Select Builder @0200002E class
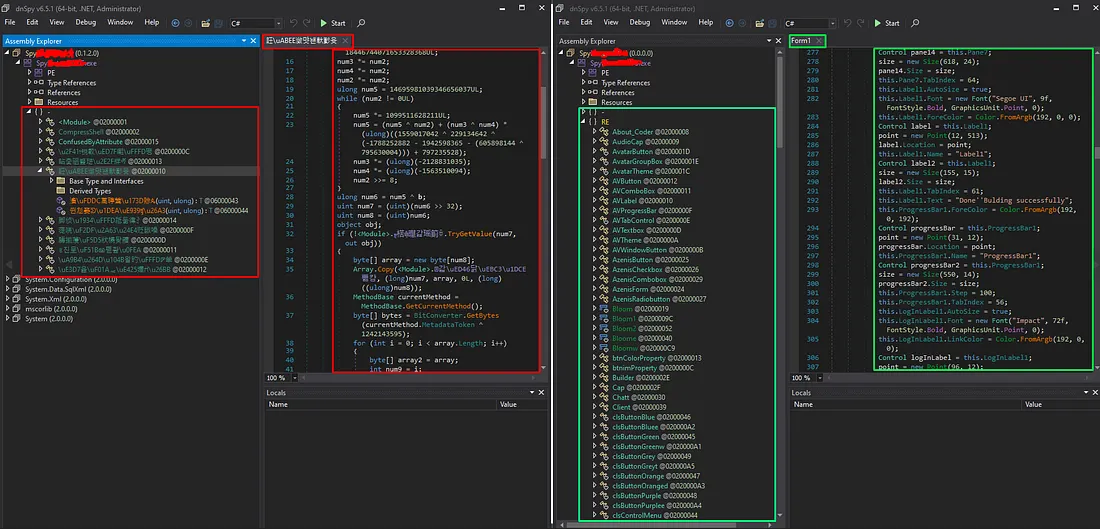Screen dimensions: 1100x529 [641, 377]
